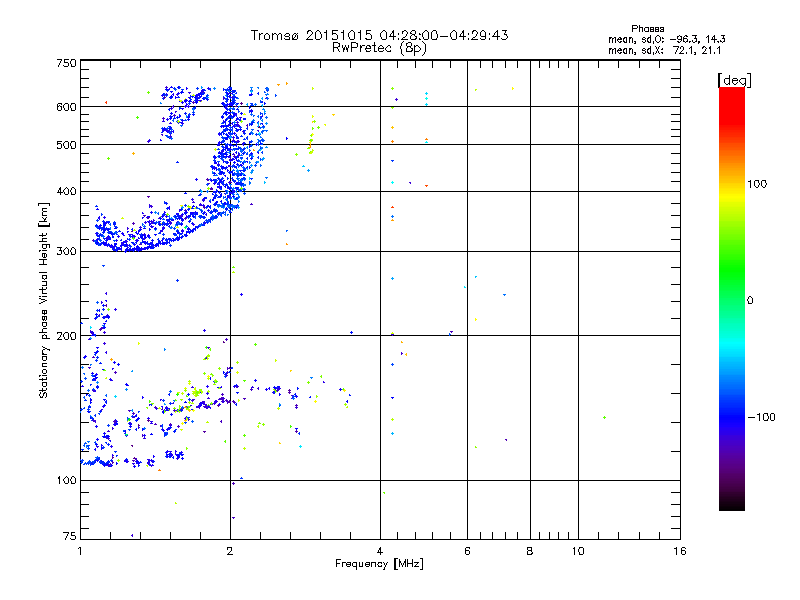Screen dimensions: 800x600
Task: Click 'mean, sd,X: 72.1, 21.1' statistic
Action: click(664, 50)
